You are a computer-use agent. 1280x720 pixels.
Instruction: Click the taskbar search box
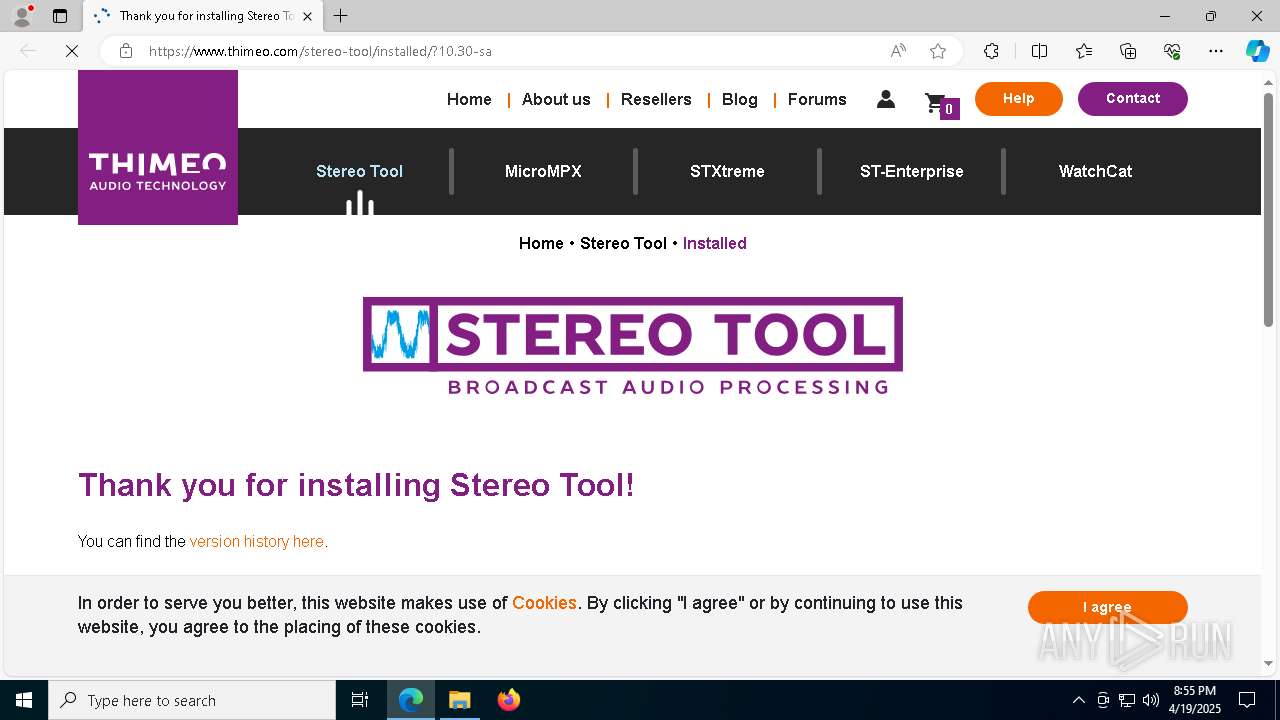point(192,700)
